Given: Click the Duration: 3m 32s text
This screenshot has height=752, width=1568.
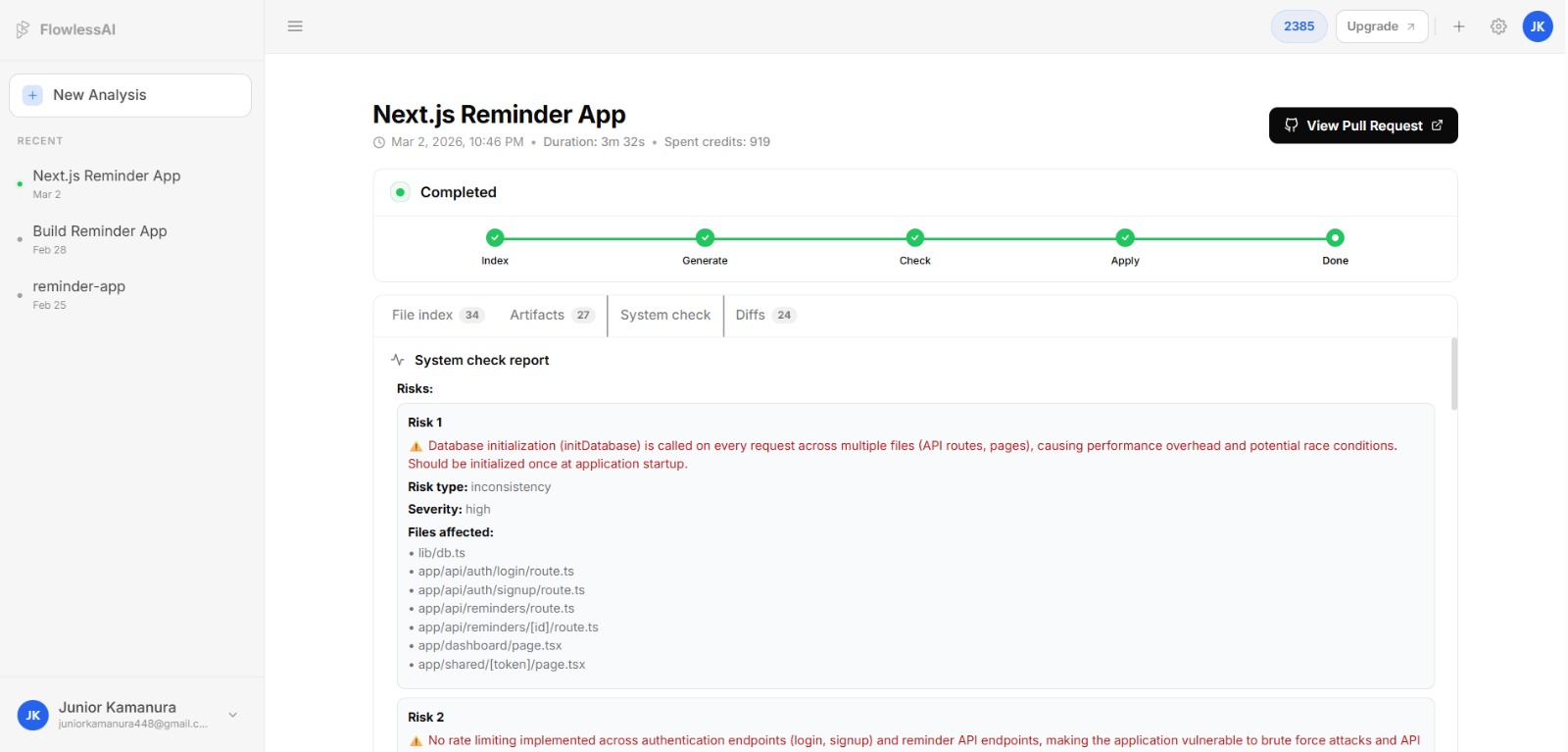Looking at the screenshot, I should [x=594, y=142].
